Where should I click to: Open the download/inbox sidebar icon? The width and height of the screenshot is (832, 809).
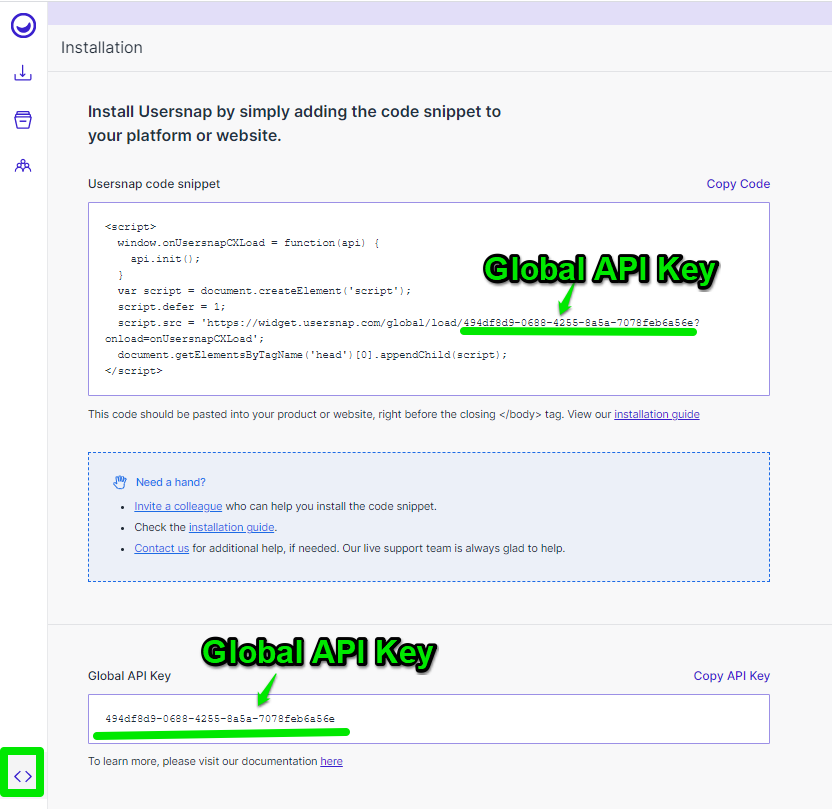pos(23,73)
